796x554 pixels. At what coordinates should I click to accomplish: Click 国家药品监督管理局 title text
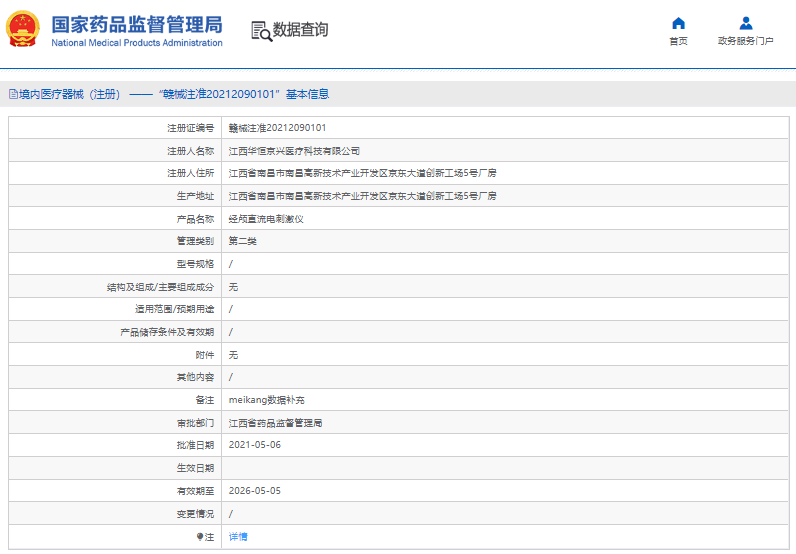click(137, 24)
